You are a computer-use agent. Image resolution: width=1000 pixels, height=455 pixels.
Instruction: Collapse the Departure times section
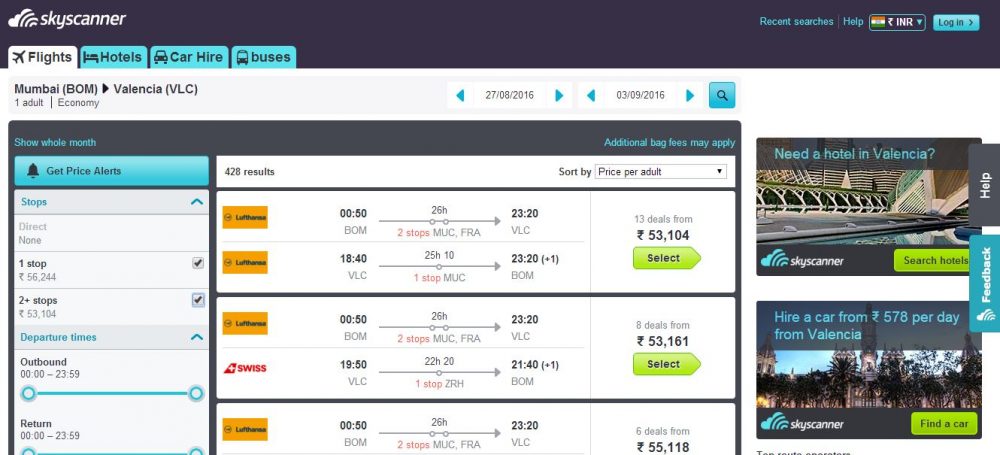click(196, 338)
